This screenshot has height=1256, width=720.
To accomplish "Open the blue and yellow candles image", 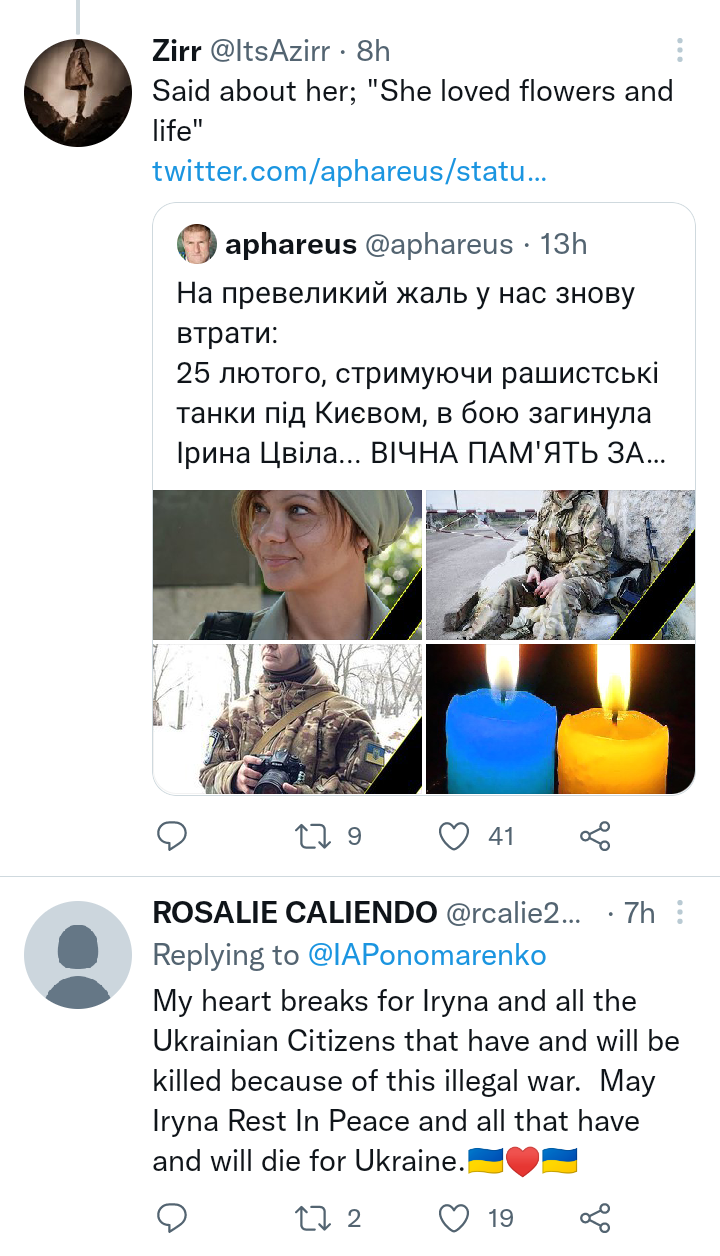I will point(560,719).
